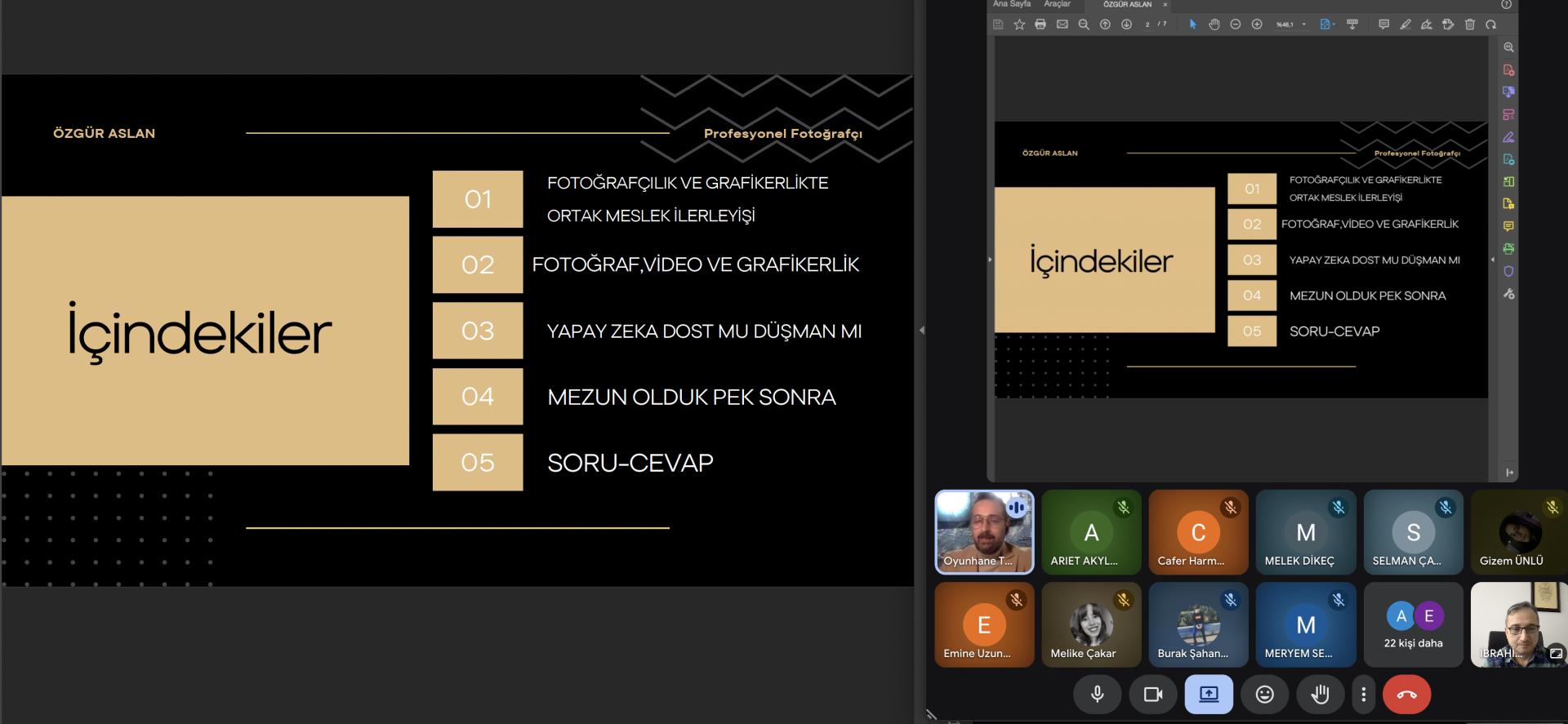Switch to the Araçlar tab

1057,4
